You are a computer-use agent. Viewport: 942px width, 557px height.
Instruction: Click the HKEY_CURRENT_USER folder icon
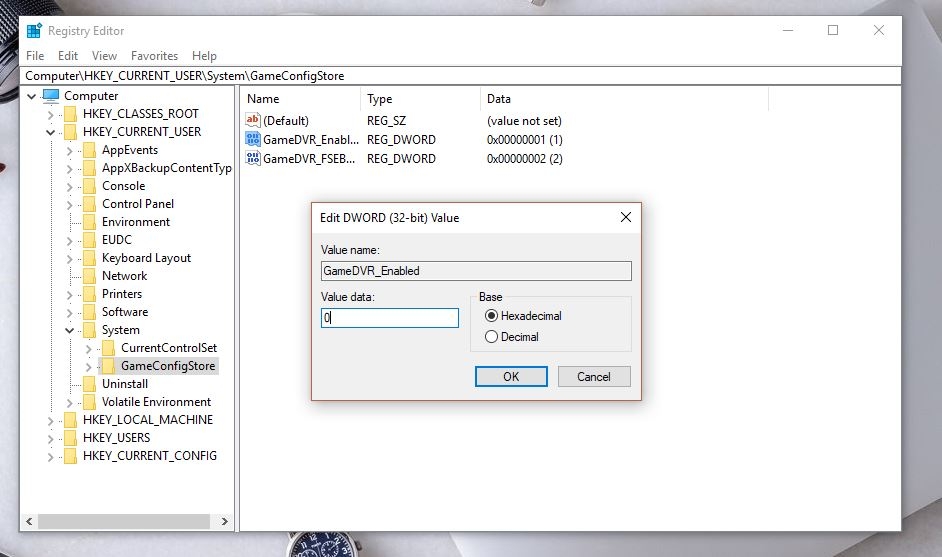coord(70,132)
